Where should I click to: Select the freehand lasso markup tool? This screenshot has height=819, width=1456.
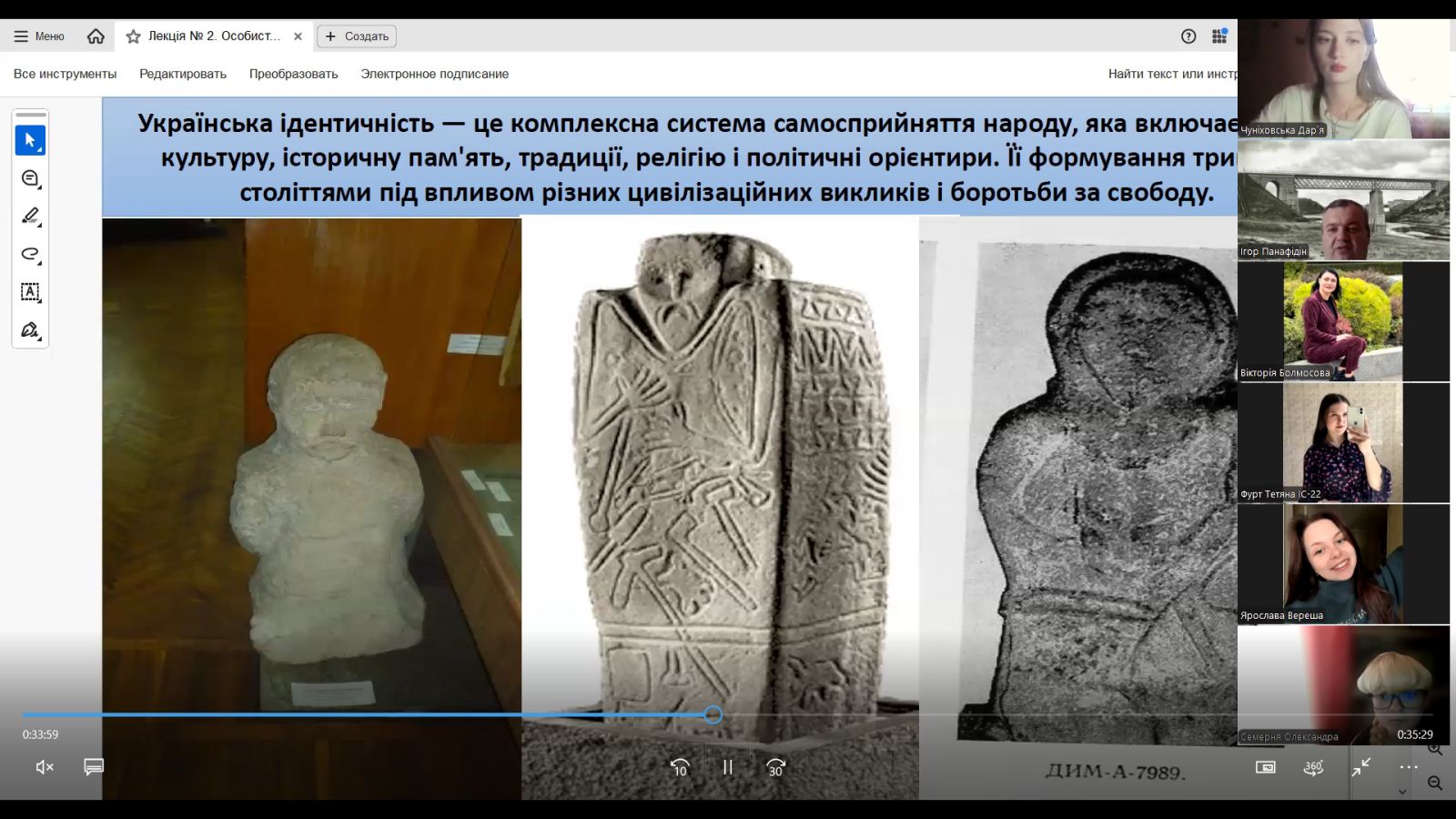coord(30,255)
